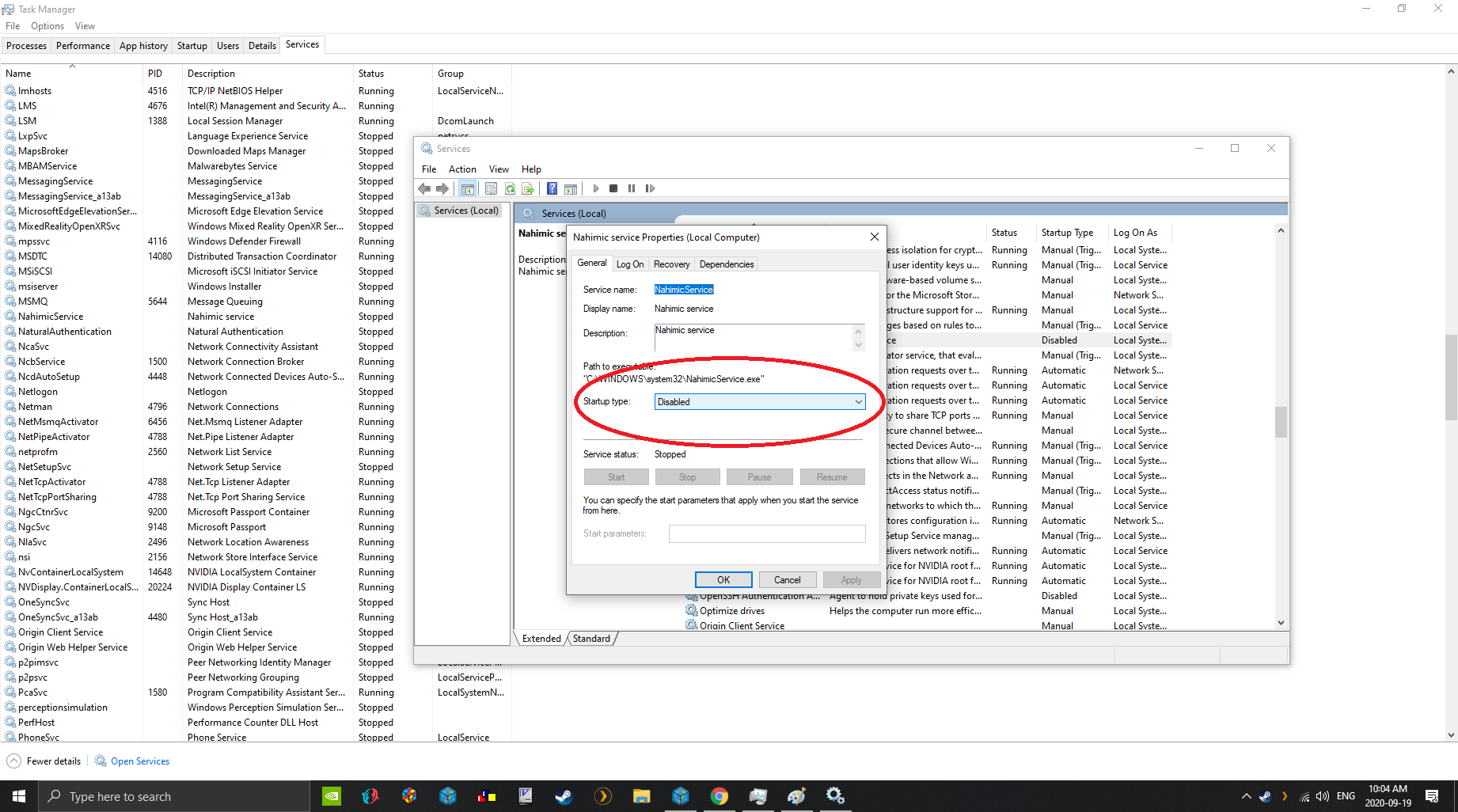Click the Pause Service icon in toolbar
The width and height of the screenshot is (1458, 812).
(632, 188)
